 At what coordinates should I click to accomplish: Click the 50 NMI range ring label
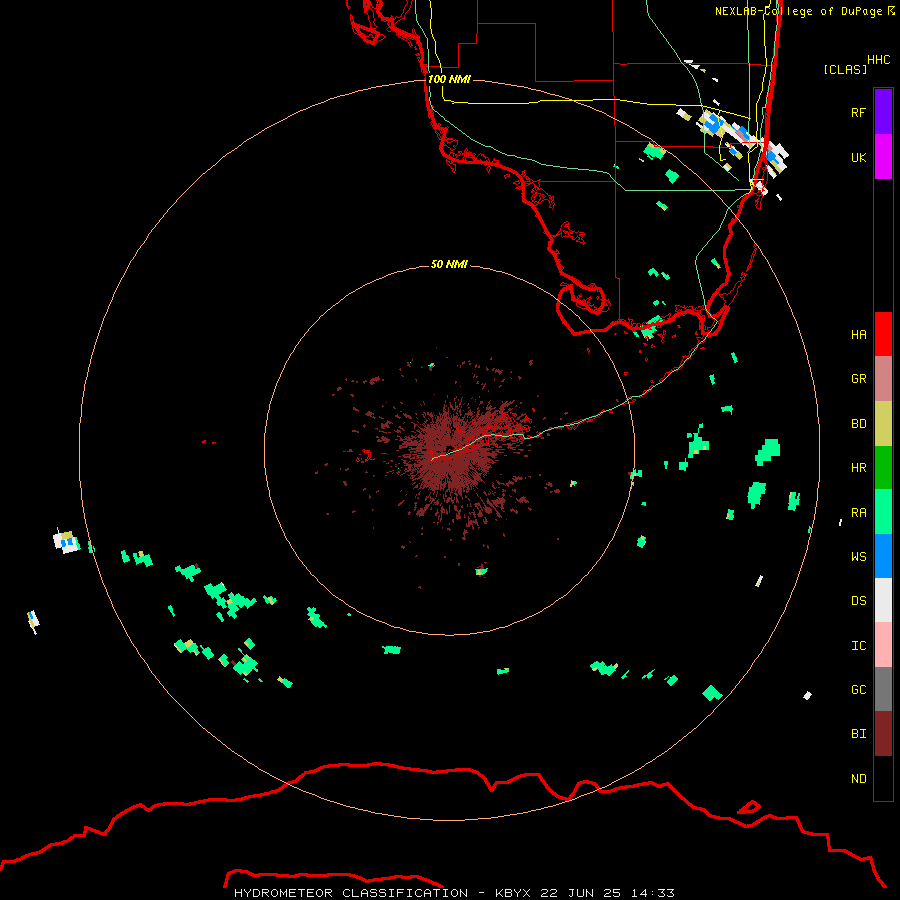pyautogui.click(x=449, y=264)
